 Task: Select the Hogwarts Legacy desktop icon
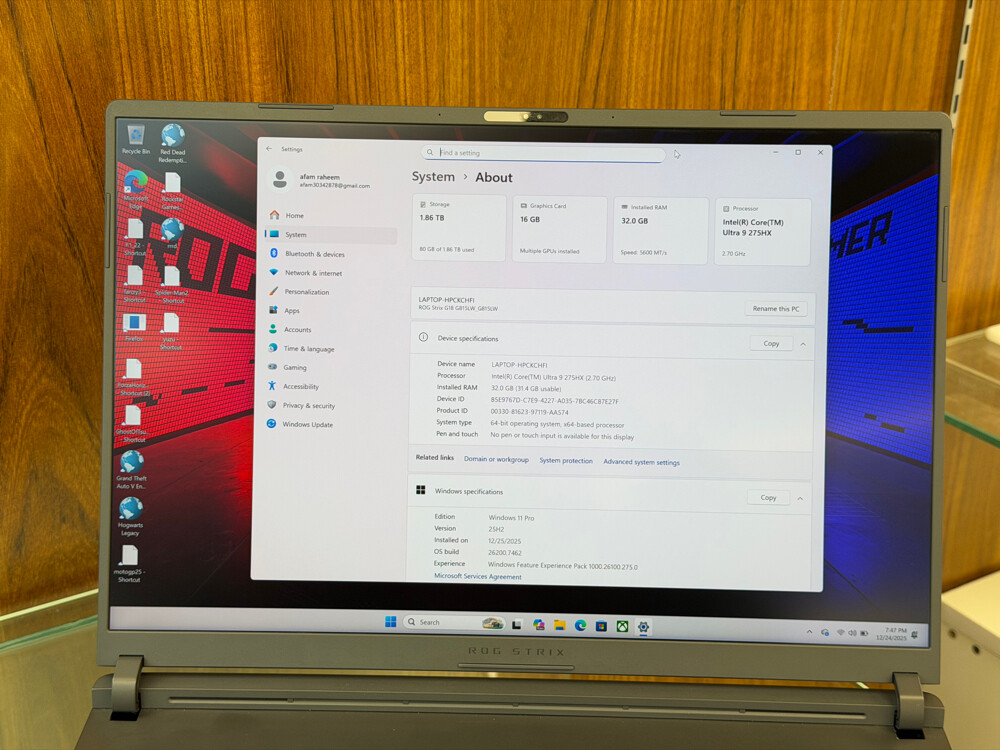coord(130,517)
